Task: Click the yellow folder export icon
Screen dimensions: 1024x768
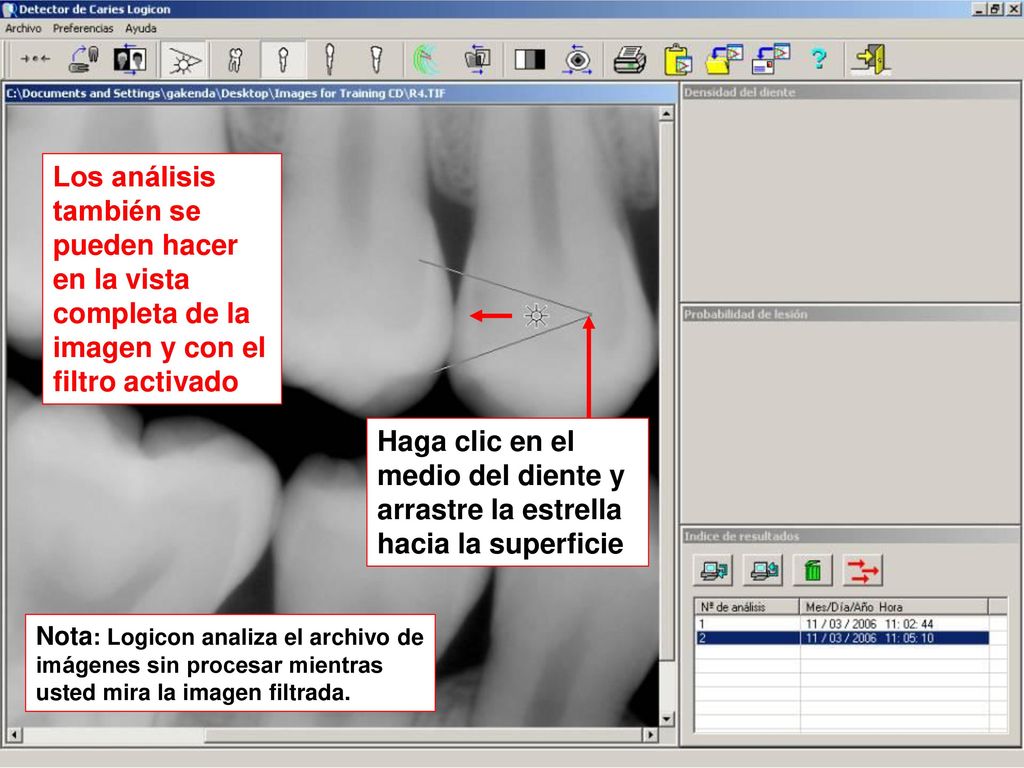Action: pyautogui.click(x=724, y=59)
